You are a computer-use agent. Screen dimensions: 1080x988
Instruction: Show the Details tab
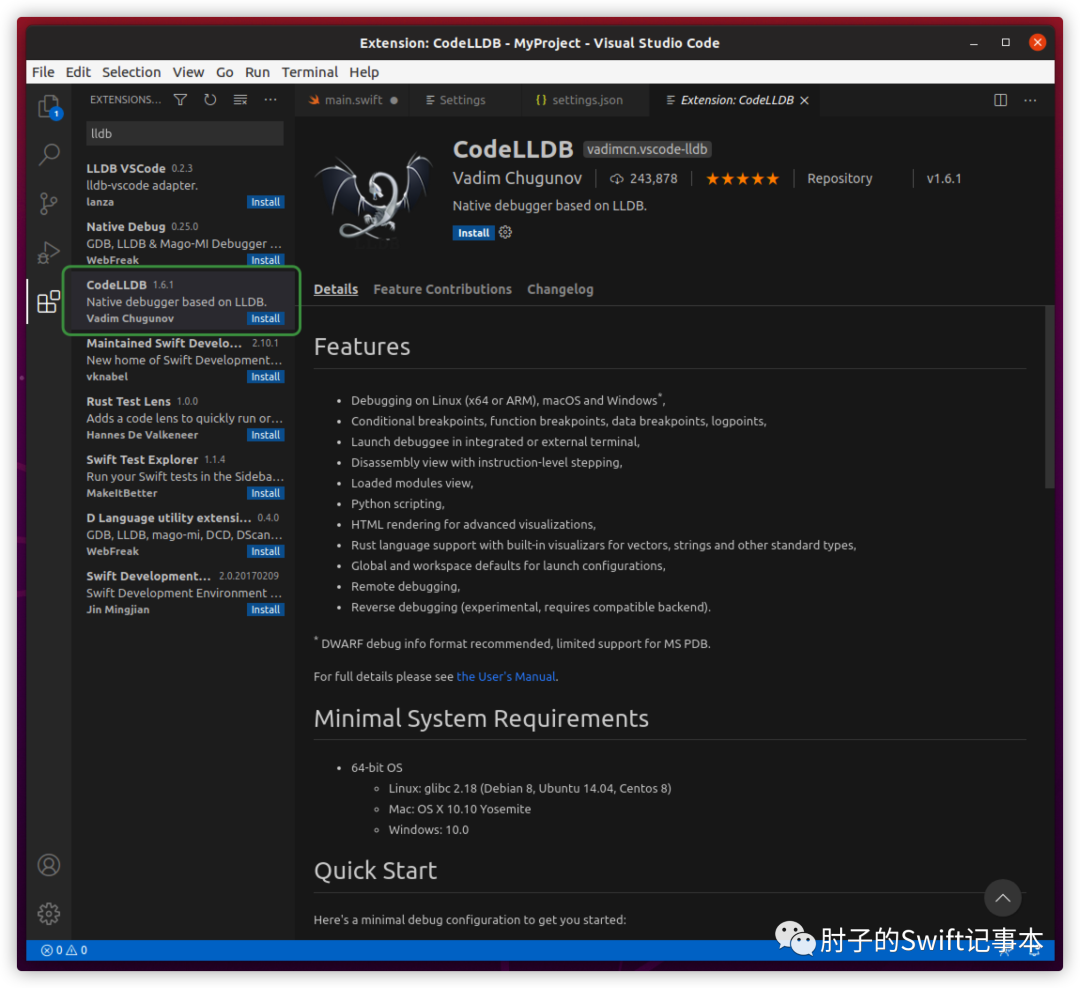tap(335, 289)
